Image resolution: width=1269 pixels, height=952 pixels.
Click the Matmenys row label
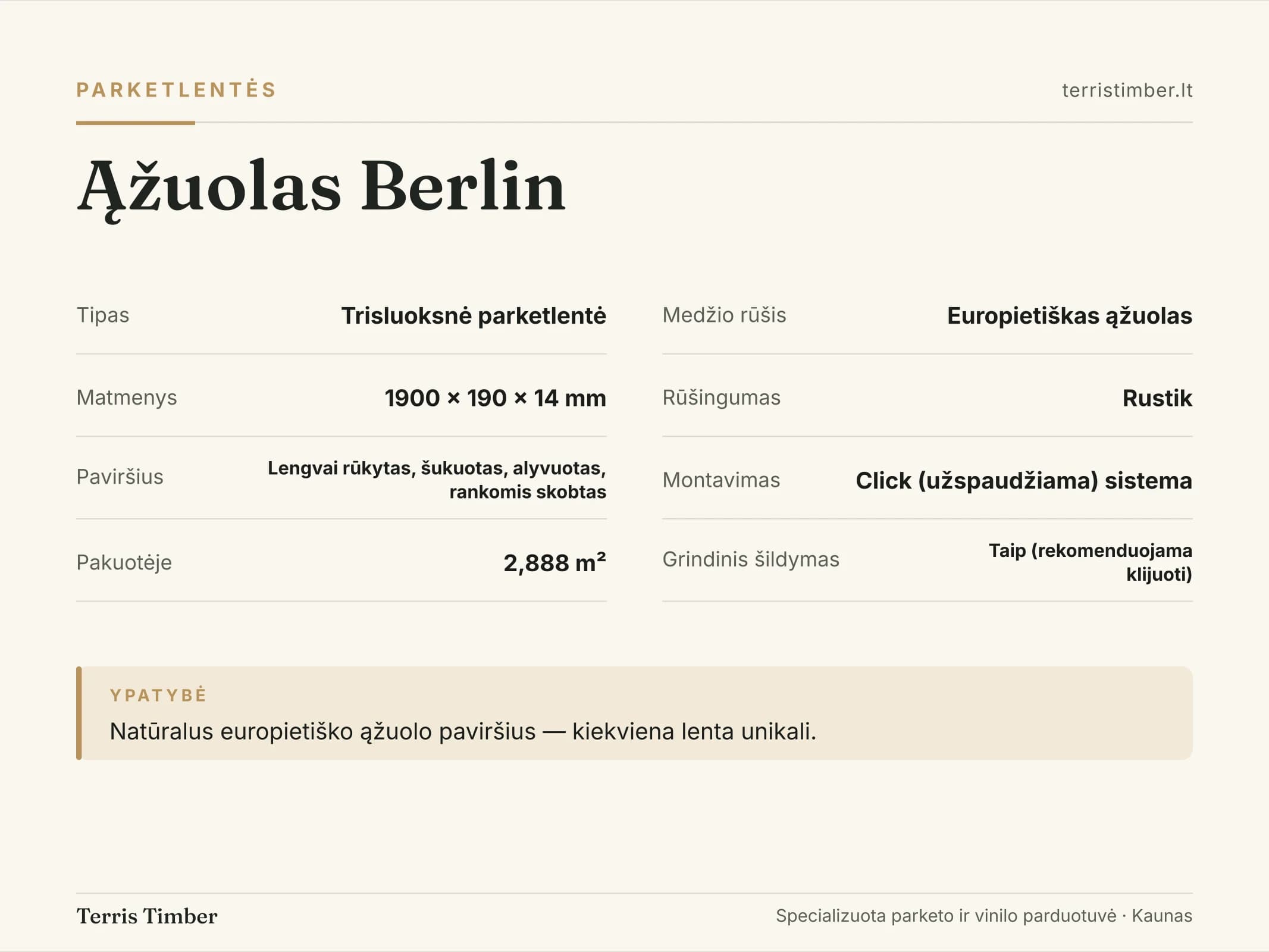pyautogui.click(x=127, y=397)
